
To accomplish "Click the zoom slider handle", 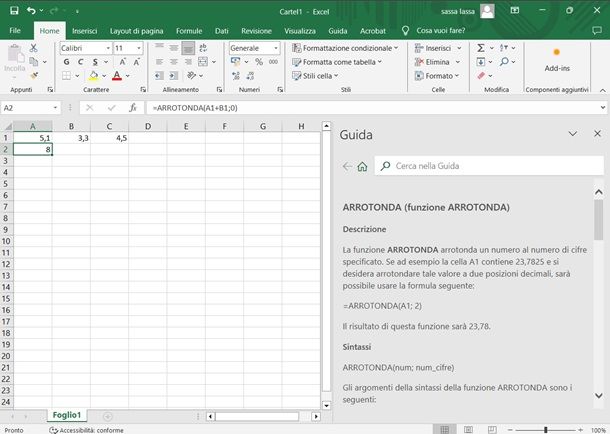I will point(545,429).
